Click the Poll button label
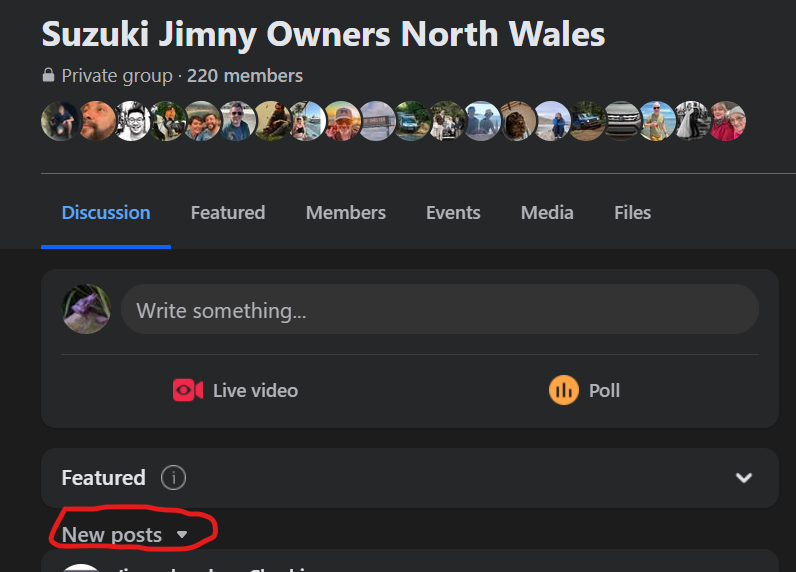This screenshot has height=572, width=796. click(x=604, y=390)
